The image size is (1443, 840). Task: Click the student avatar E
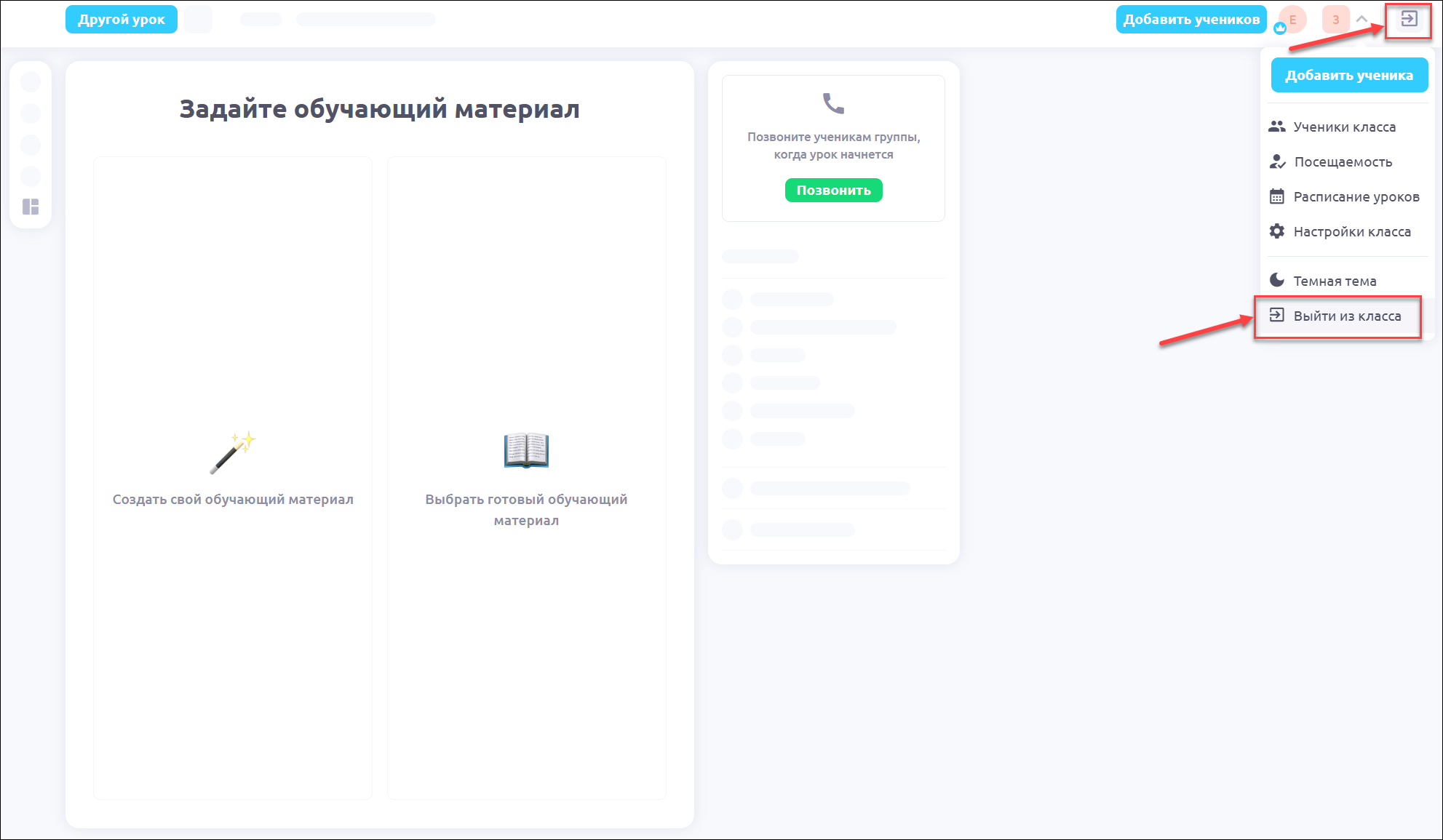pos(1293,20)
